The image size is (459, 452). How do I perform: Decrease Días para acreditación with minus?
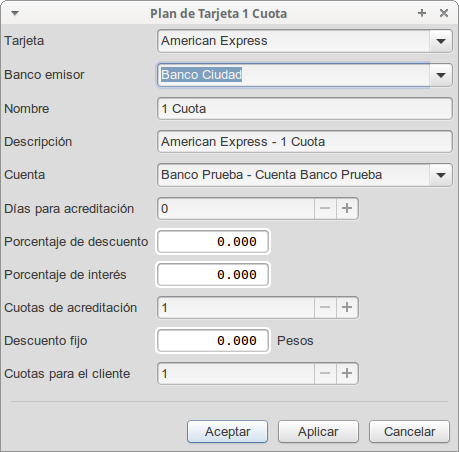325,209
